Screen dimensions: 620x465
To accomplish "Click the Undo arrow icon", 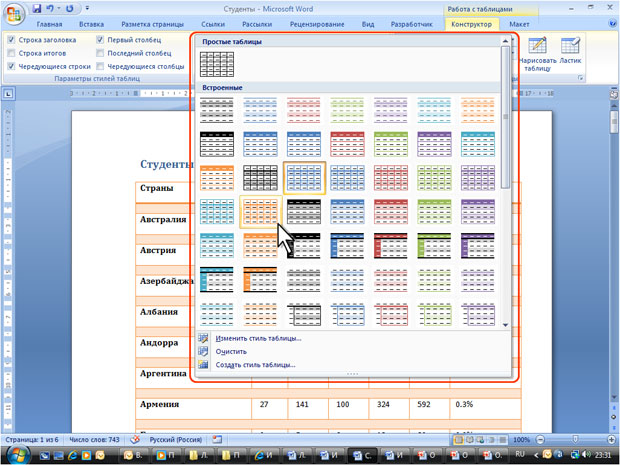I will pos(50,8).
